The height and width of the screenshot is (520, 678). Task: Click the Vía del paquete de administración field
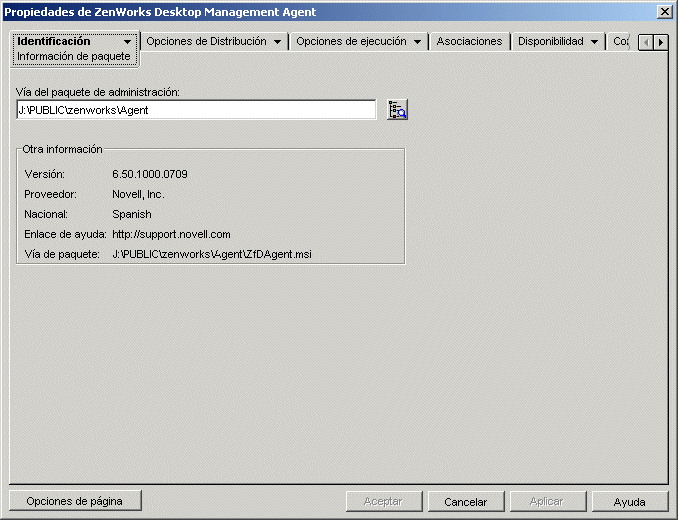tap(196, 110)
